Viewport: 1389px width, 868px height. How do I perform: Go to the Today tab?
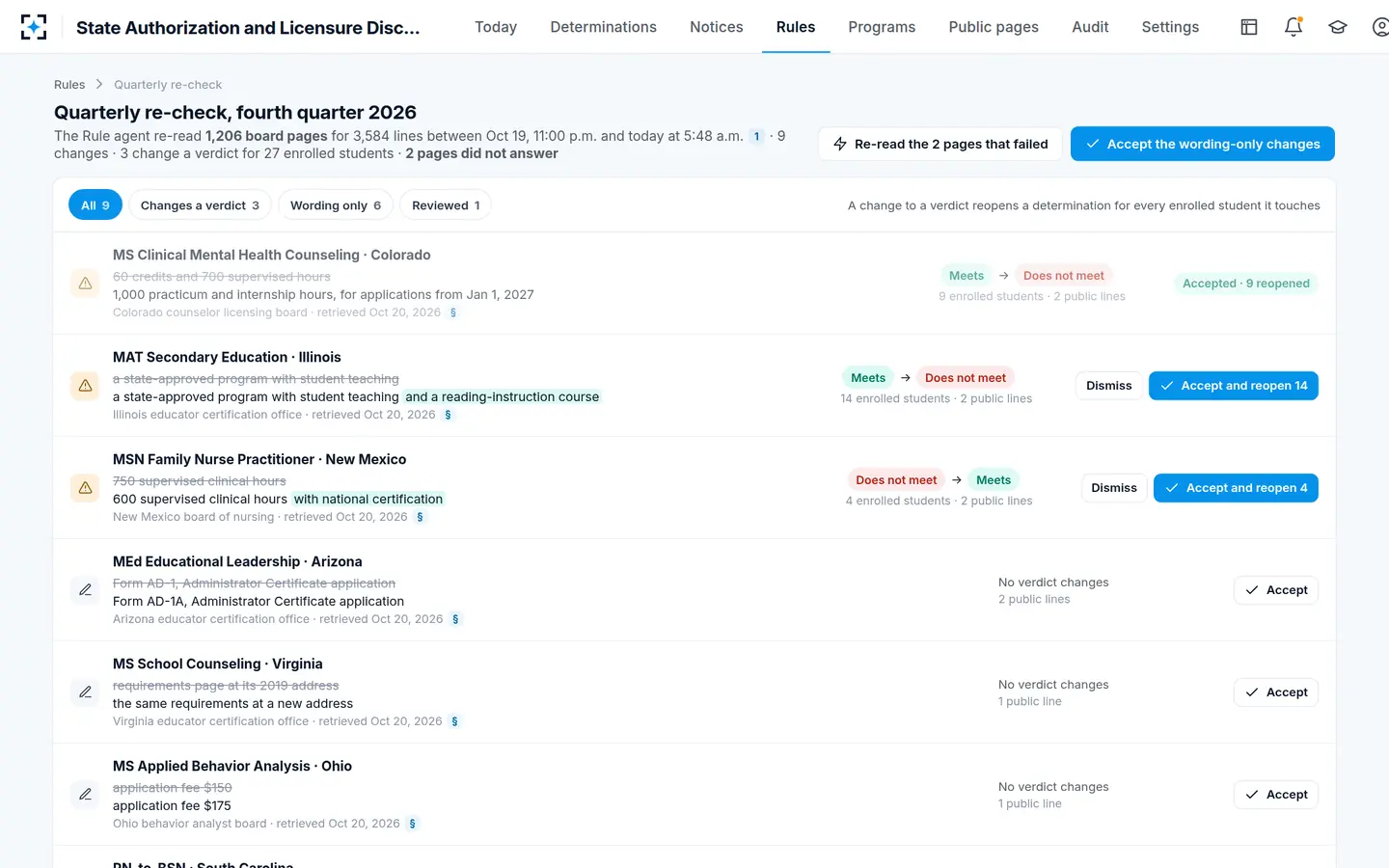[496, 27]
